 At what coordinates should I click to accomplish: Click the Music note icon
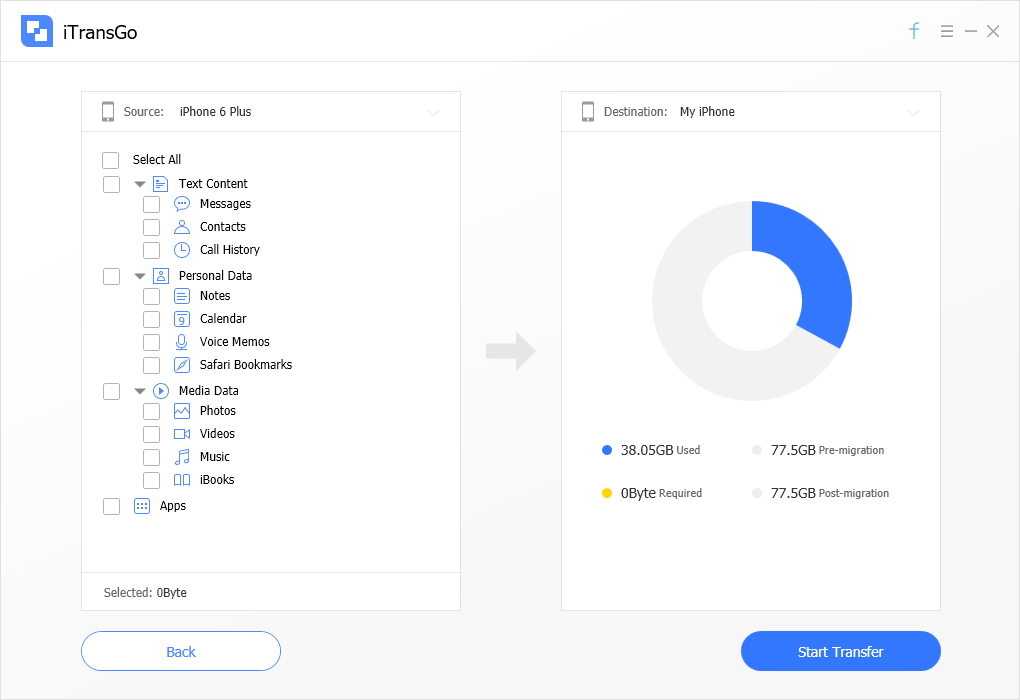[x=182, y=457]
